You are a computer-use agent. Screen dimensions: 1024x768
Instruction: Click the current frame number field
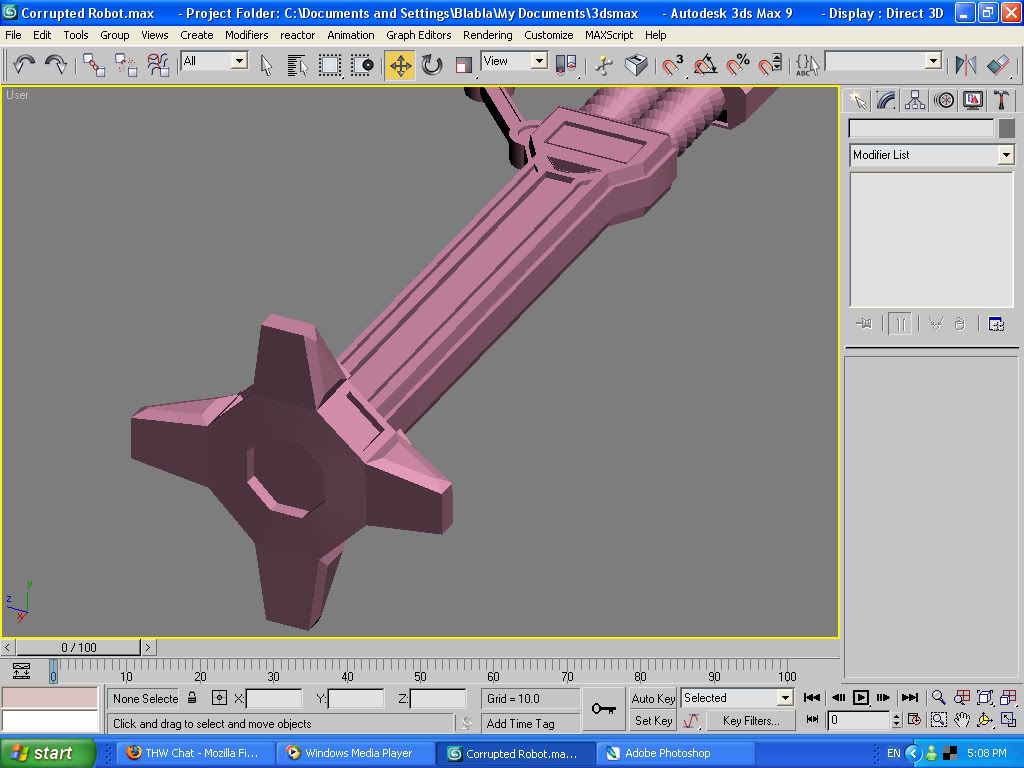tap(859, 720)
